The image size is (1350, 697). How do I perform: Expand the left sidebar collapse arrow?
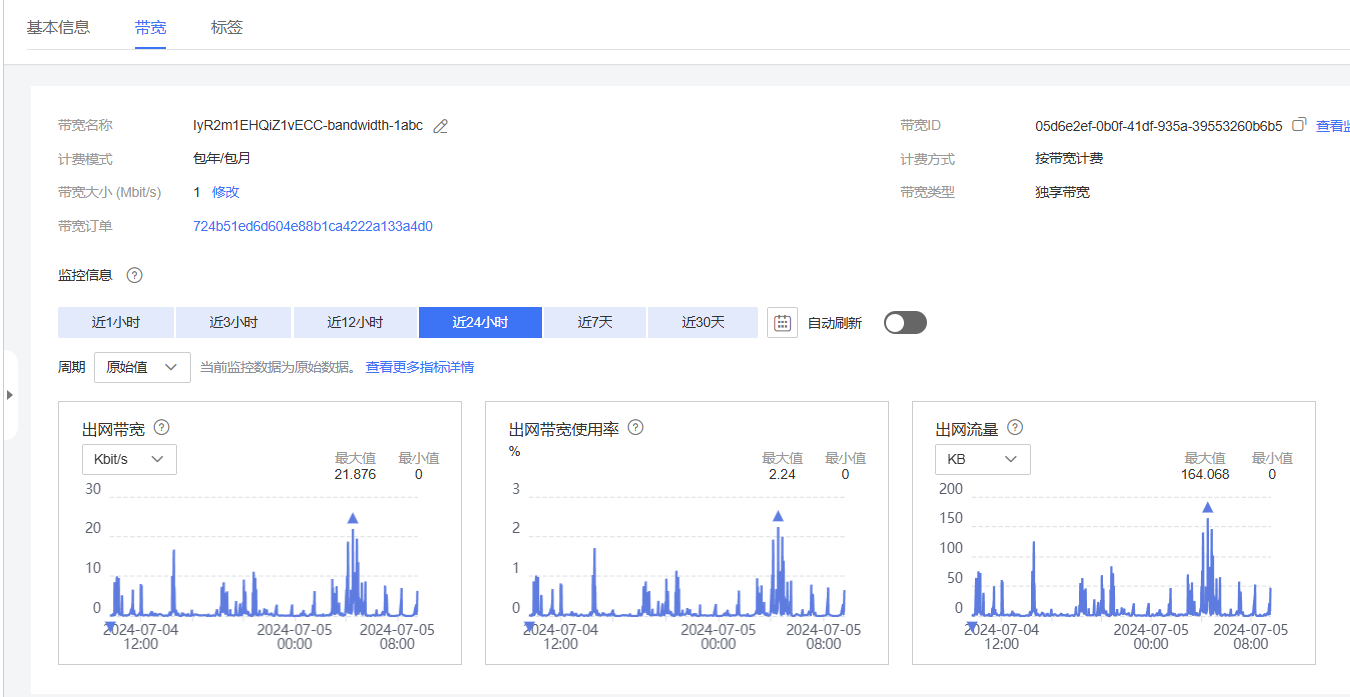(x=9, y=395)
